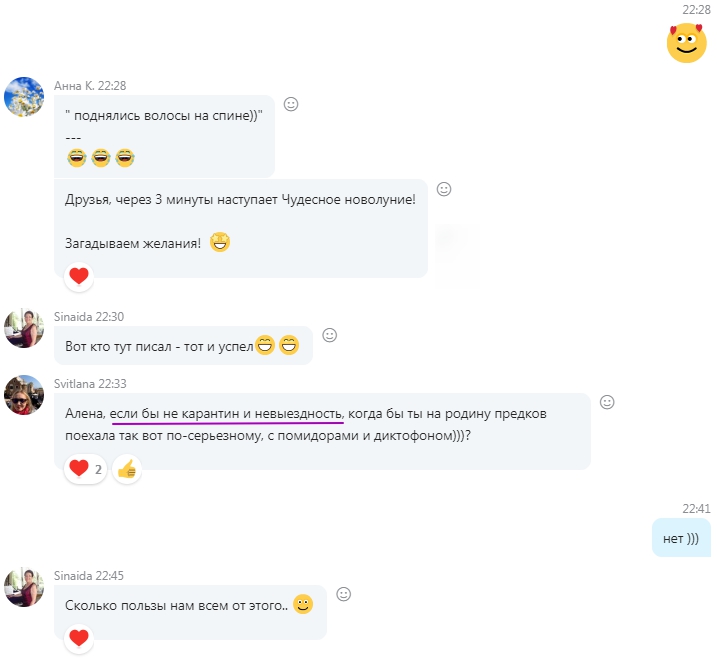Open reaction picker beside "поднялись волосы" message
The image size is (717, 659).
click(291, 104)
